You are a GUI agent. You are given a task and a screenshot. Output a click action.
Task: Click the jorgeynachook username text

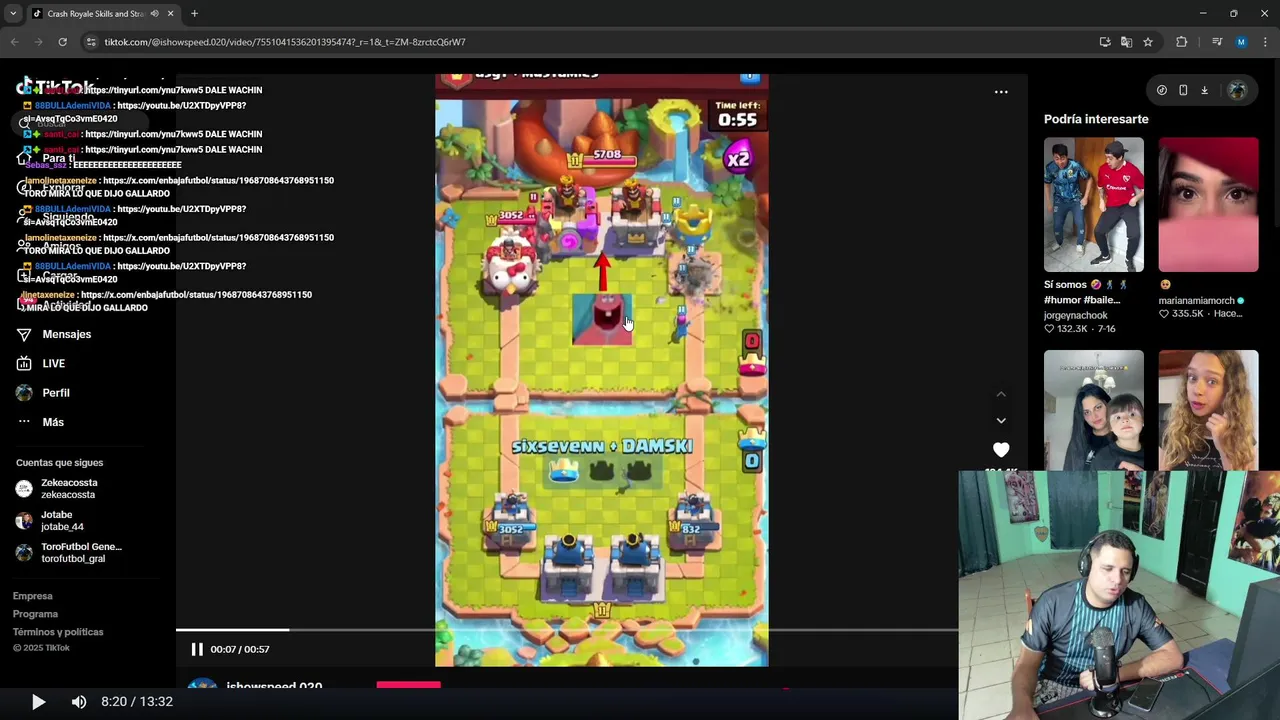point(1076,315)
